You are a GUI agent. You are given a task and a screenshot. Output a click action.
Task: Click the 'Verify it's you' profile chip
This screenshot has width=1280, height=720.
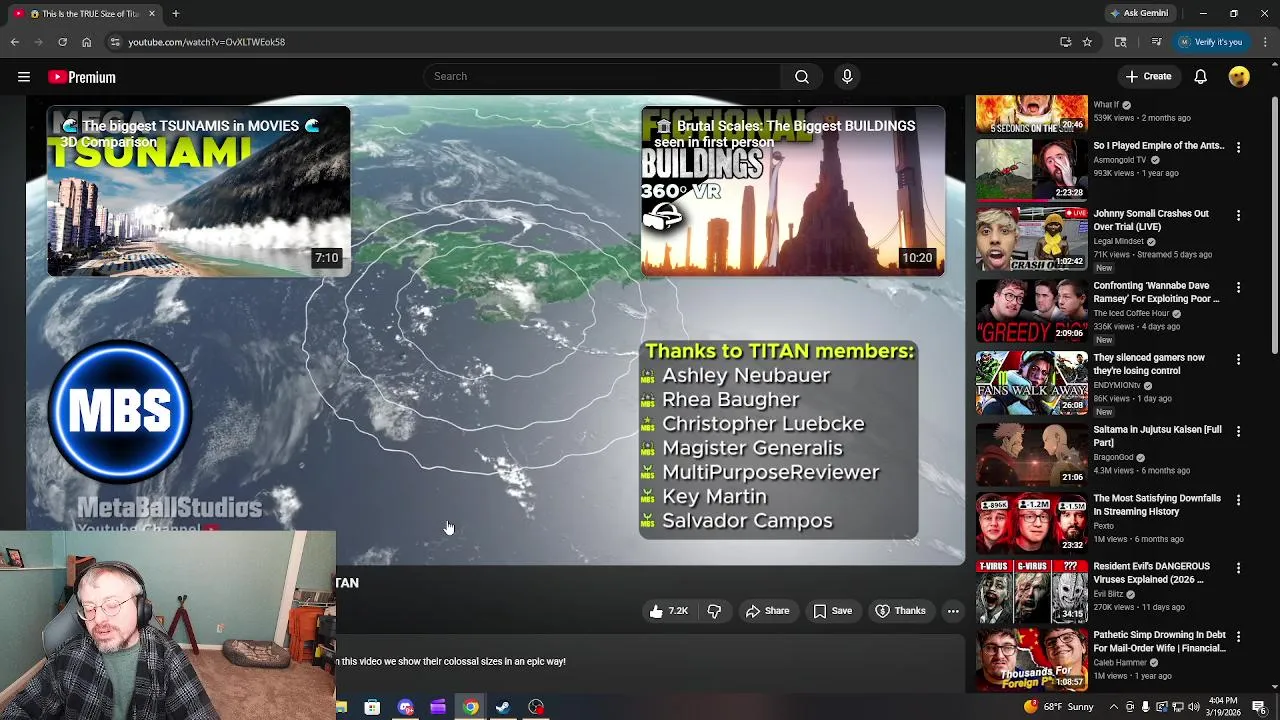point(1211,42)
